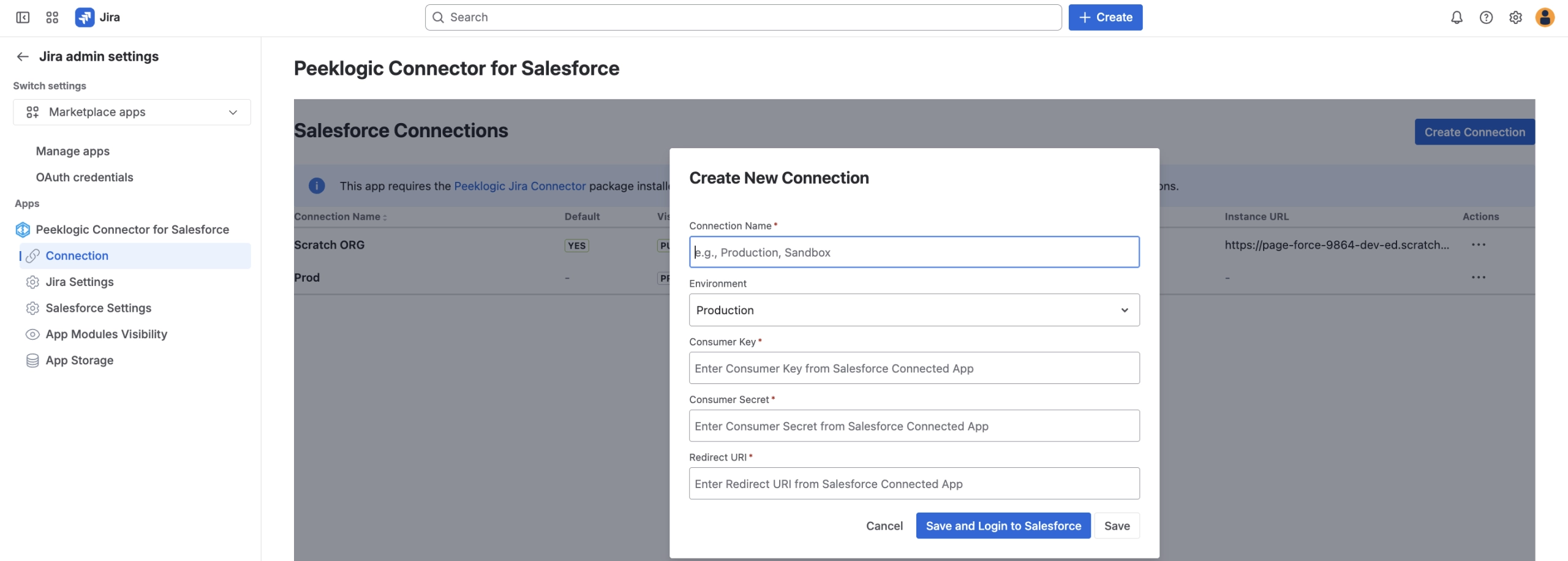
Task: Click the Scratch ORG instance URL
Action: pos(1336,245)
